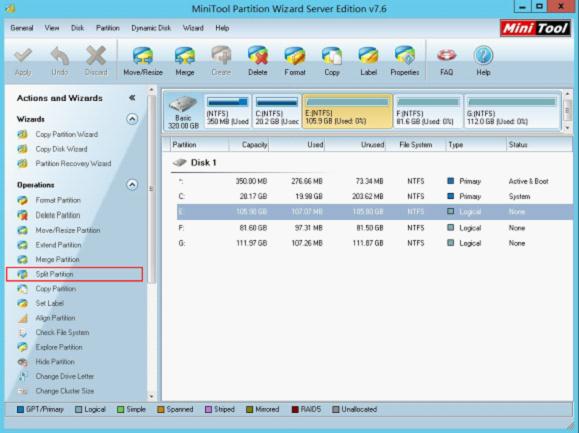Open the Disk menu

(x=78, y=28)
